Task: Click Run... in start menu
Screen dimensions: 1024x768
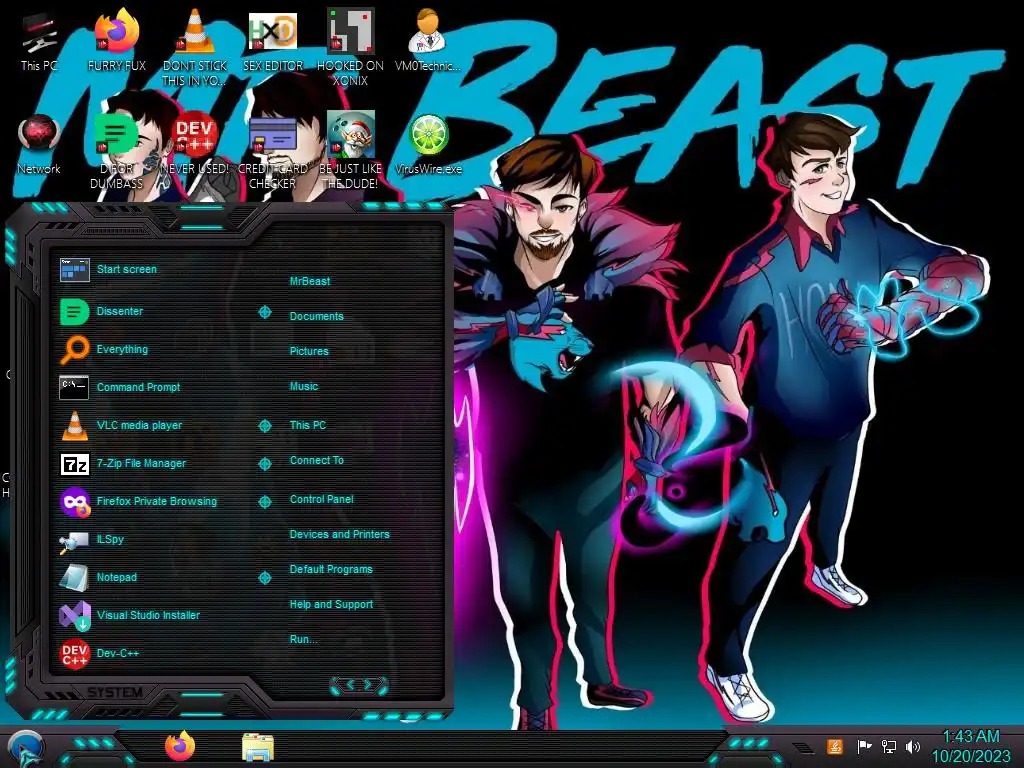Action: coord(304,639)
